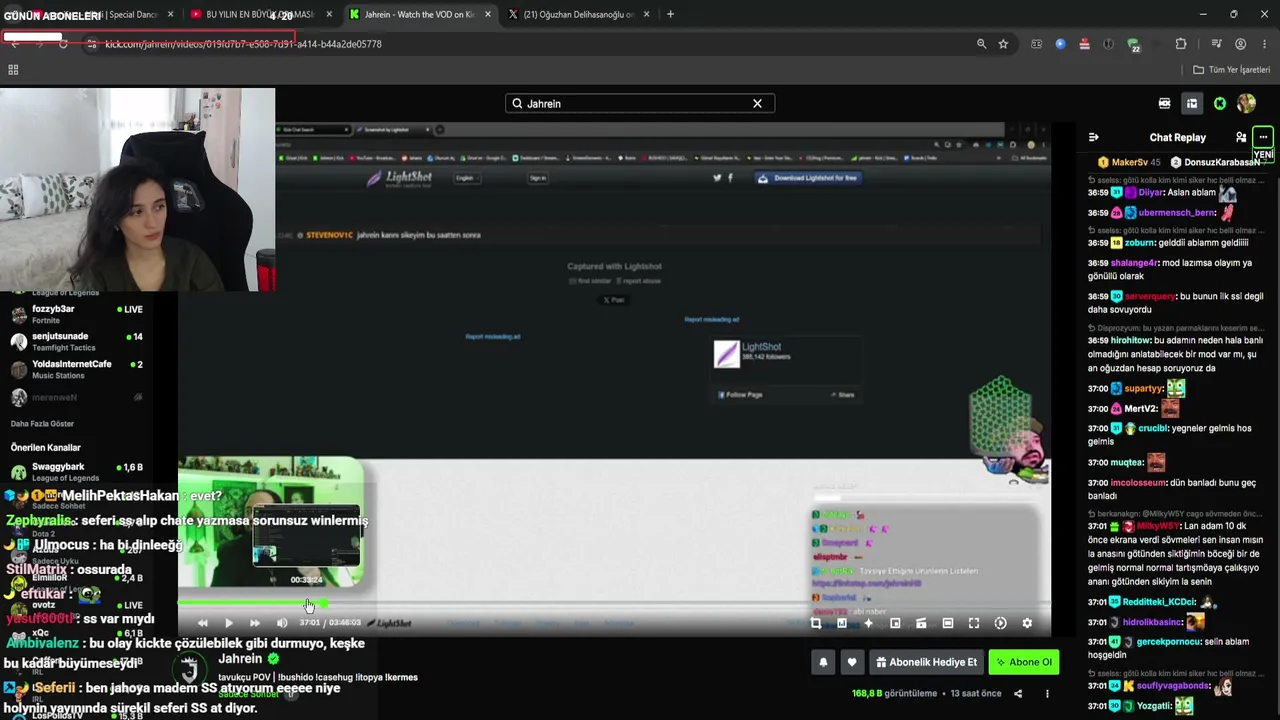1280x720 pixels.
Task: Bookmark this page with the star icon
Action: pyautogui.click(x=1003, y=44)
